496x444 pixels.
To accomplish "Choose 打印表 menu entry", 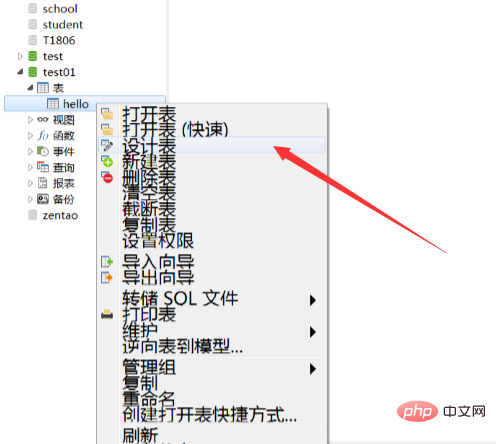I will click(x=212, y=314).
